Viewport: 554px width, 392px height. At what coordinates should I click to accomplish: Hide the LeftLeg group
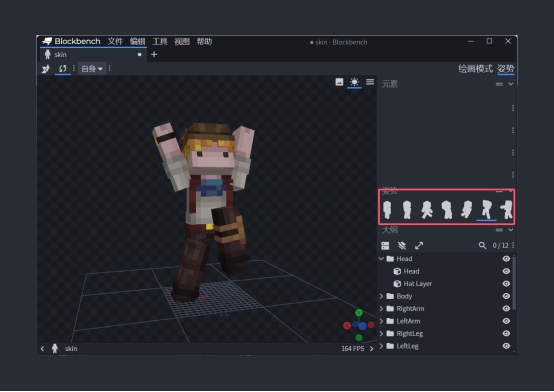(x=506, y=346)
